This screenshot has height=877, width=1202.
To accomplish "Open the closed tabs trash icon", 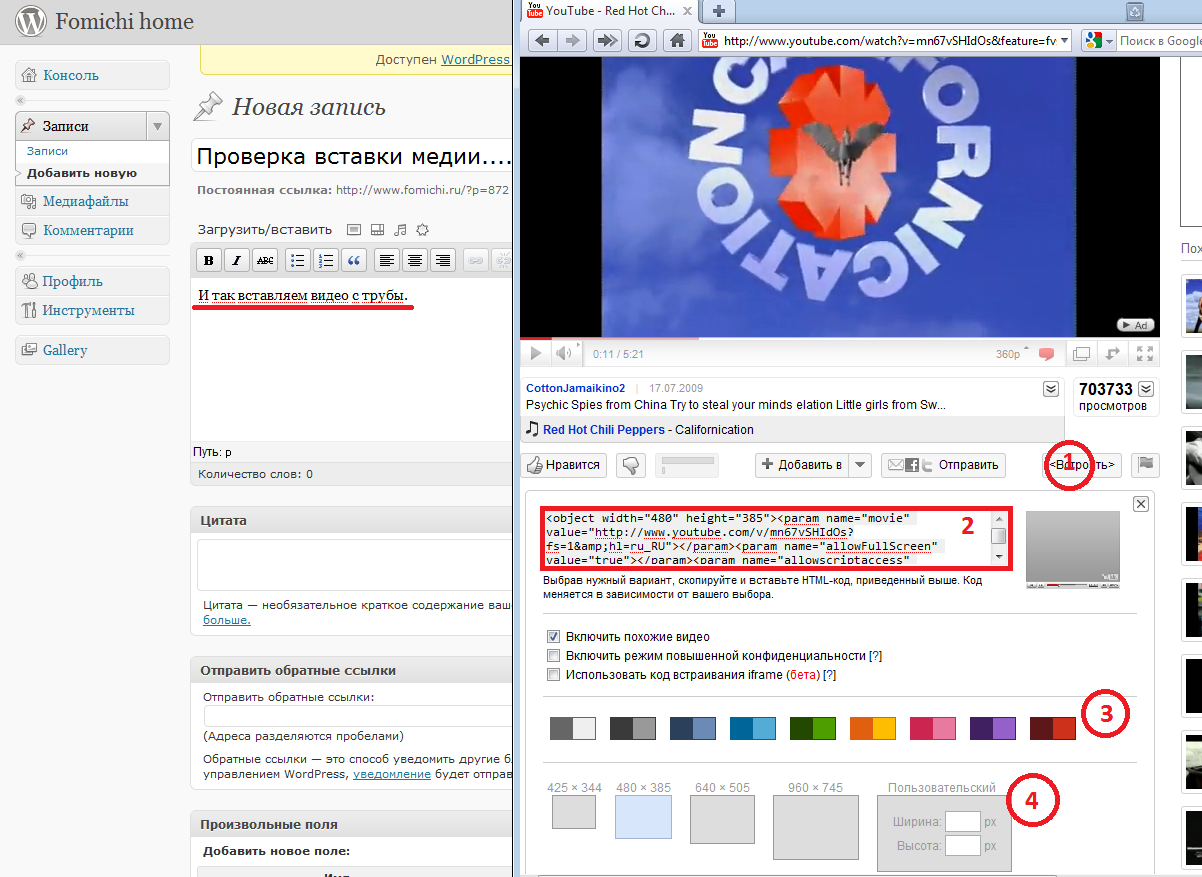I will (1135, 11).
